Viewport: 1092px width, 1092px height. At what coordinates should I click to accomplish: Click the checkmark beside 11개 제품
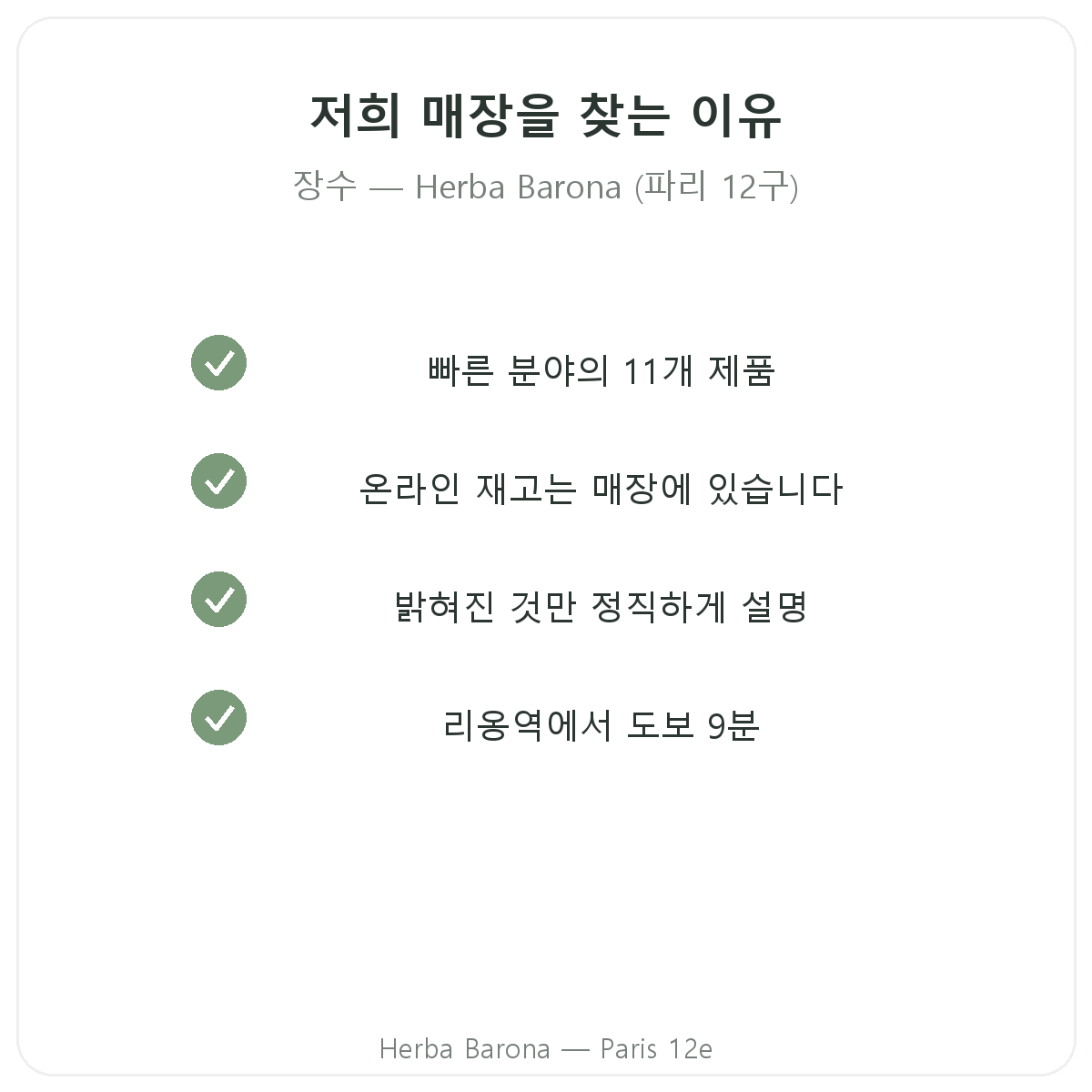pos(218,363)
